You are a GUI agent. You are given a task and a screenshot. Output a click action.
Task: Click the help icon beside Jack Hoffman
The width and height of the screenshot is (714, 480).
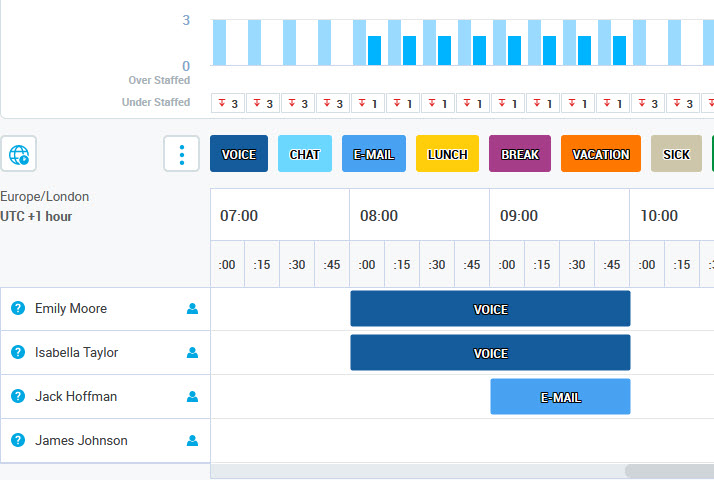pyautogui.click(x=17, y=397)
